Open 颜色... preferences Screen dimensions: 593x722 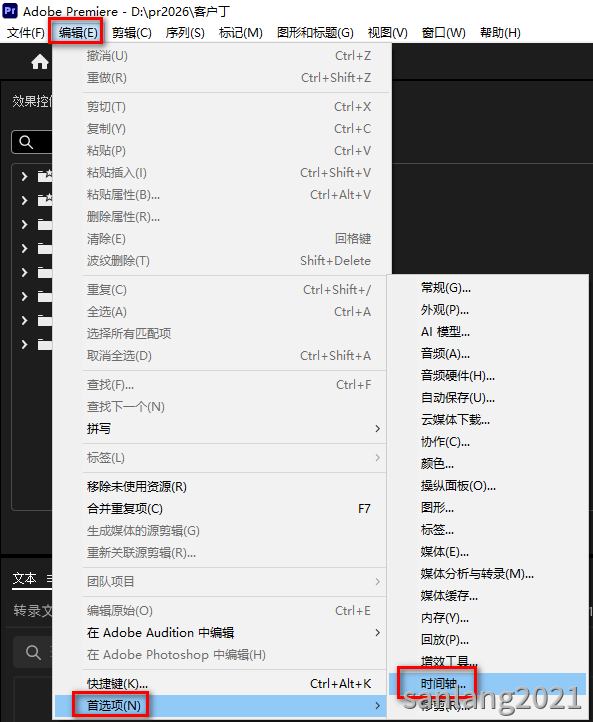pyautogui.click(x=488, y=464)
